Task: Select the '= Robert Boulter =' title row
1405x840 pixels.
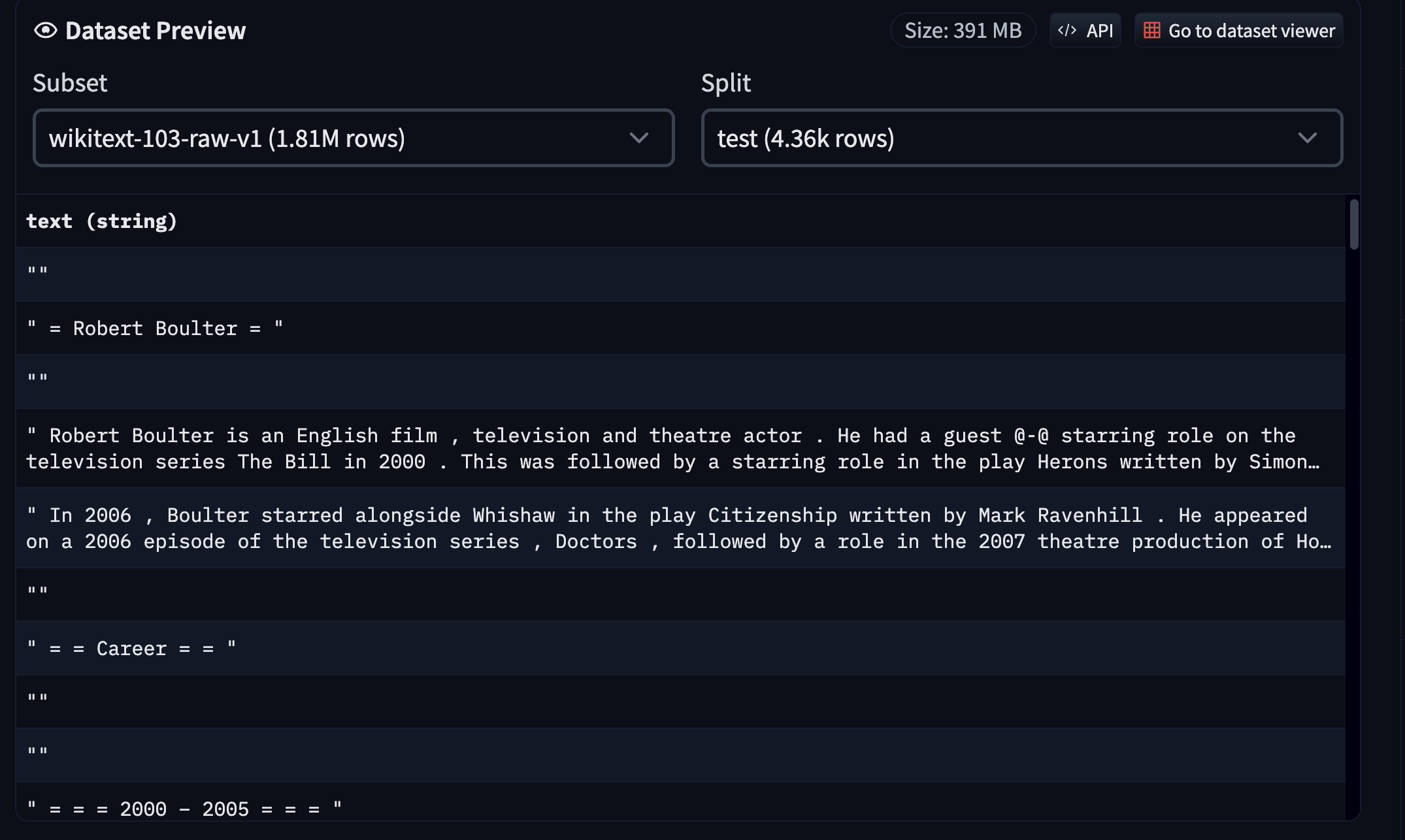Action: pyautogui.click(x=156, y=328)
